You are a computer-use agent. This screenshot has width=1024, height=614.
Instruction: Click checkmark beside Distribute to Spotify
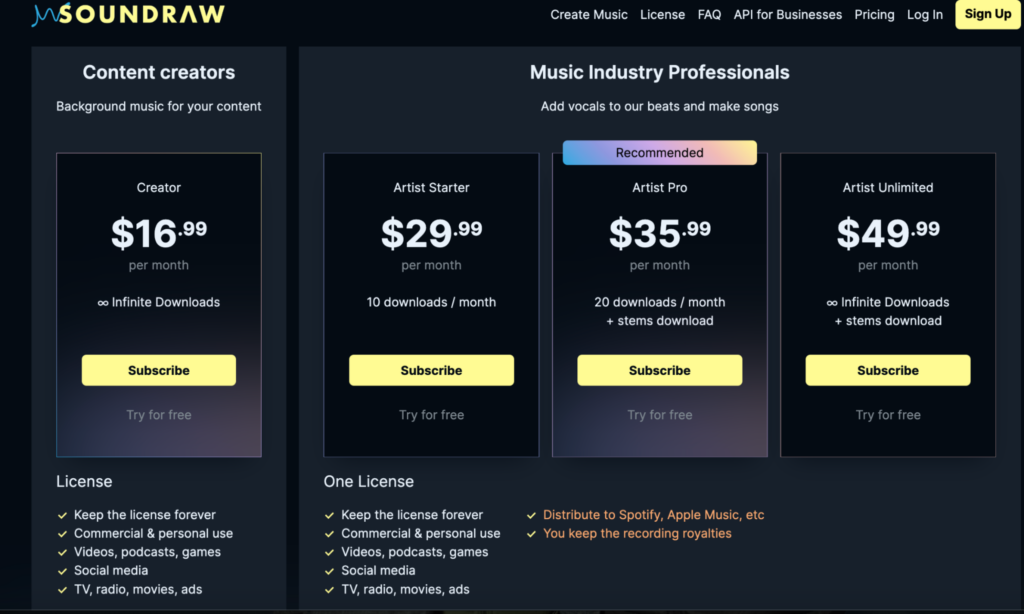coord(531,515)
